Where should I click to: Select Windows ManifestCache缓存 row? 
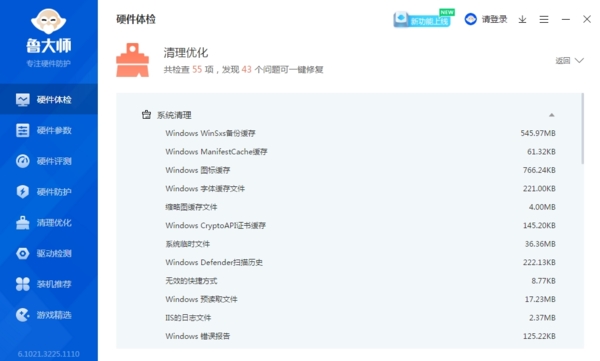pos(360,152)
